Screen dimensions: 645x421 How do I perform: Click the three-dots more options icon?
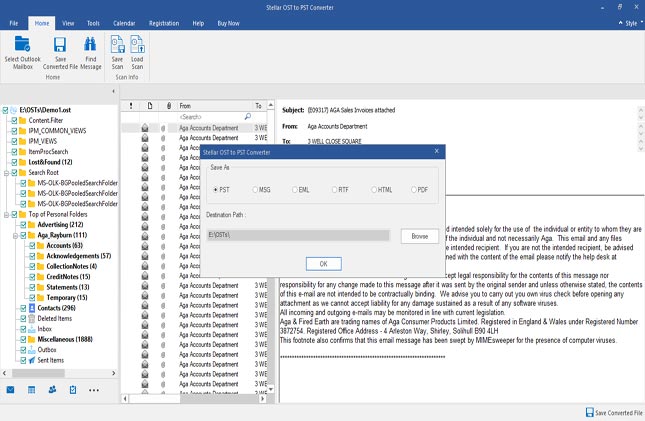[94, 390]
